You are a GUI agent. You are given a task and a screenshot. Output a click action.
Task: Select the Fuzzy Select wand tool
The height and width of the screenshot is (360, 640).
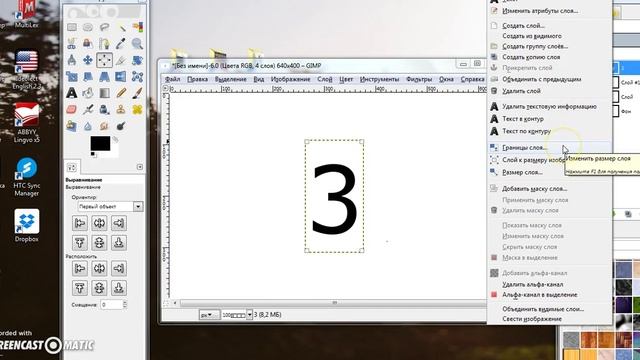pos(121,27)
